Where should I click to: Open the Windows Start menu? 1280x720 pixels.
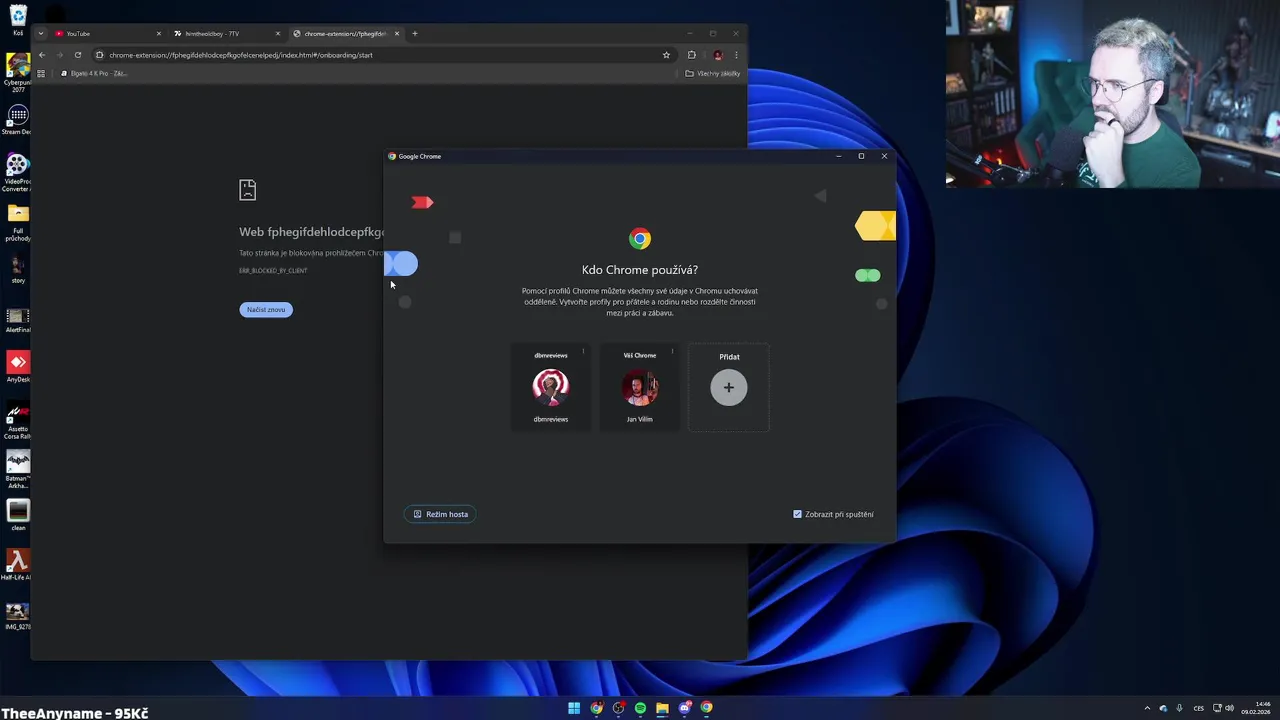(x=574, y=708)
